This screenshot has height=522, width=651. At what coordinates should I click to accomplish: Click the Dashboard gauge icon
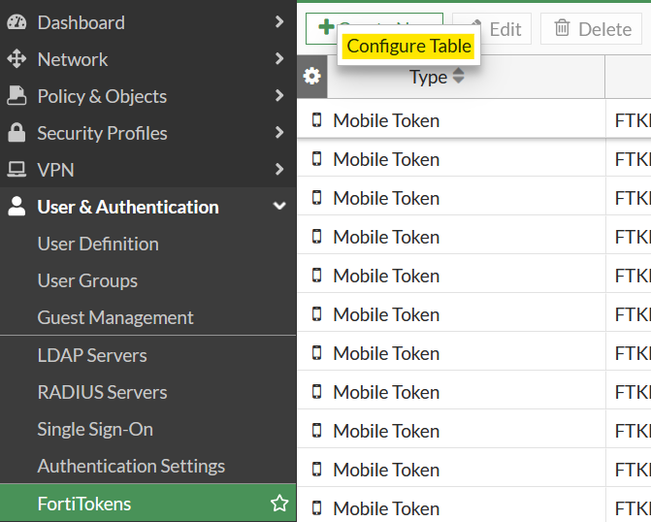coord(16,22)
